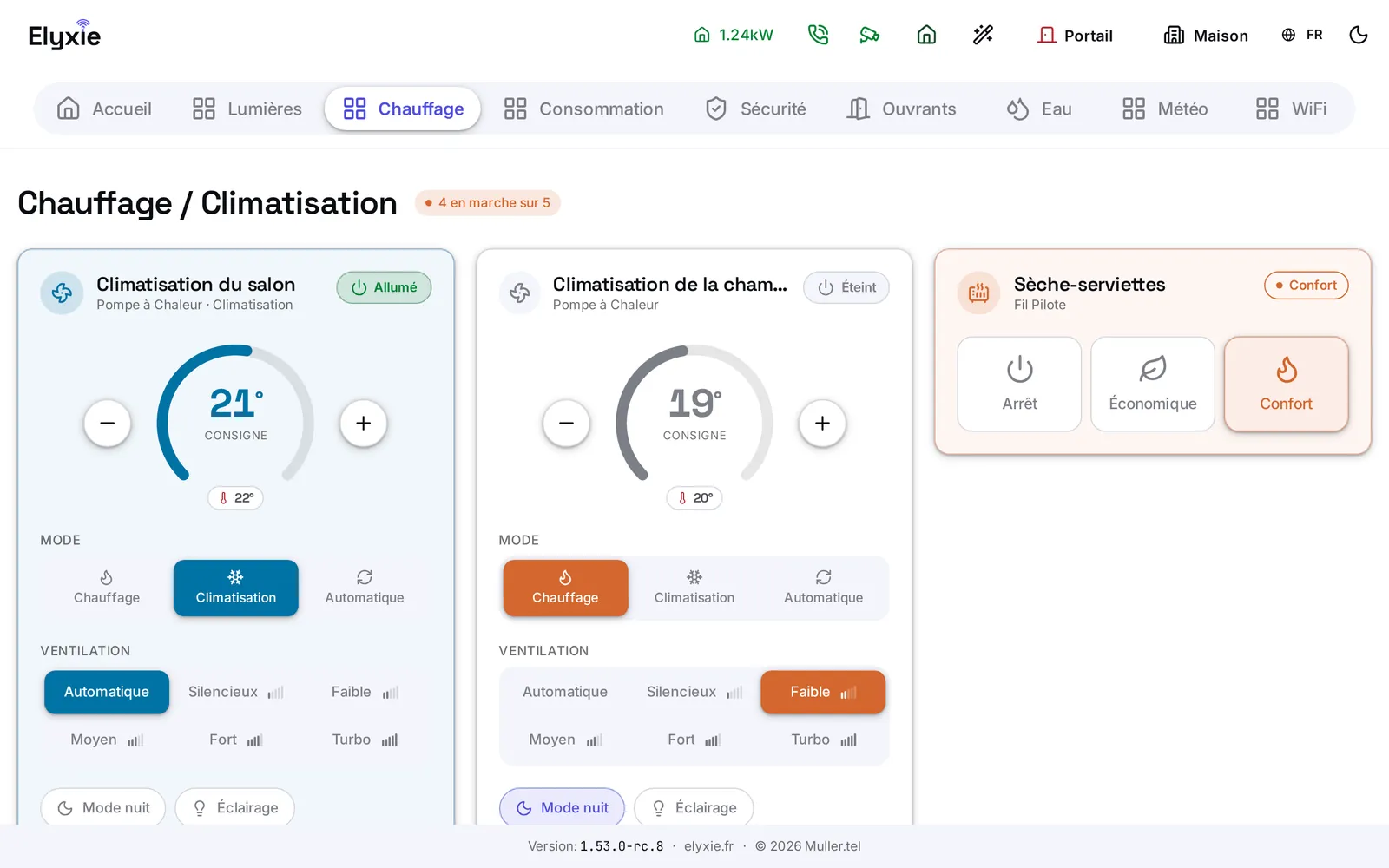This screenshot has height=868, width=1389.
Task: Click the fan icon on Climatisation de la chambre card
Action: (x=520, y=293)
